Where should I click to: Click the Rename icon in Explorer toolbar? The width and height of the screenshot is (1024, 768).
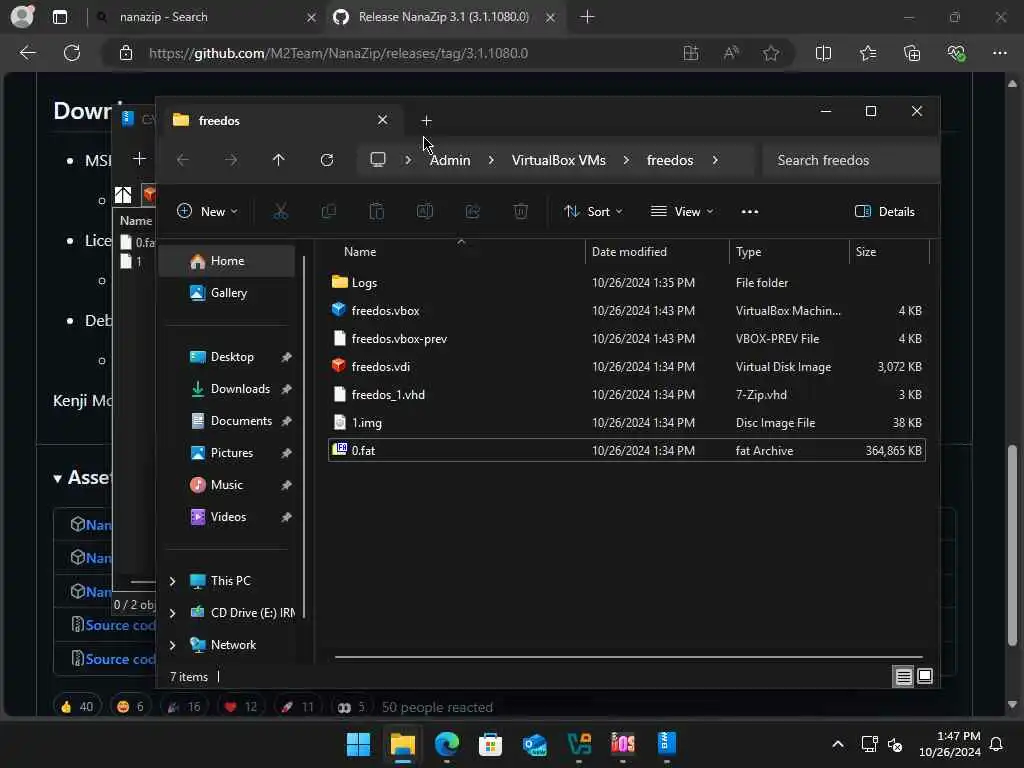[x=424, y=212]
